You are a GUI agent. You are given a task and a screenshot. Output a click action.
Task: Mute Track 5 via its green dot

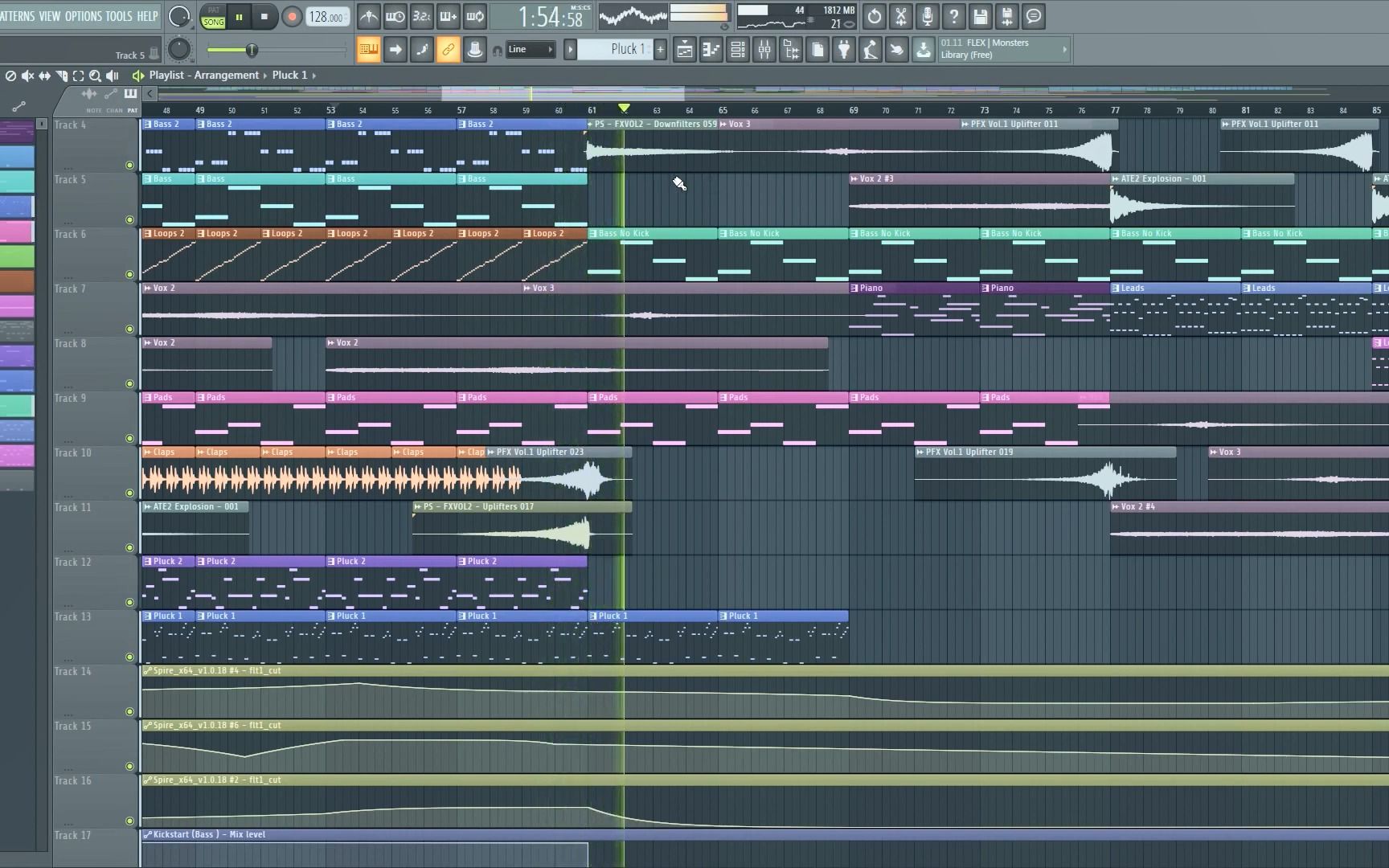(129, 219)
